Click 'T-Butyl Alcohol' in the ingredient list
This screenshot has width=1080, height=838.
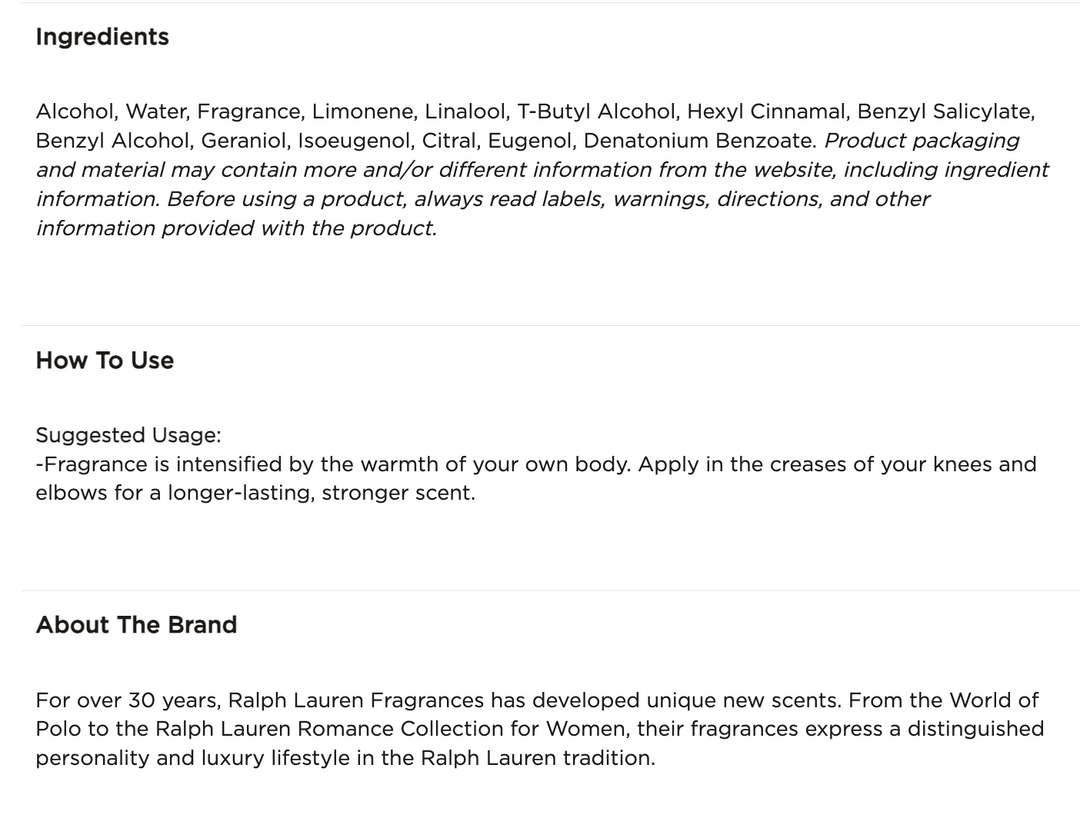point(596,112)
